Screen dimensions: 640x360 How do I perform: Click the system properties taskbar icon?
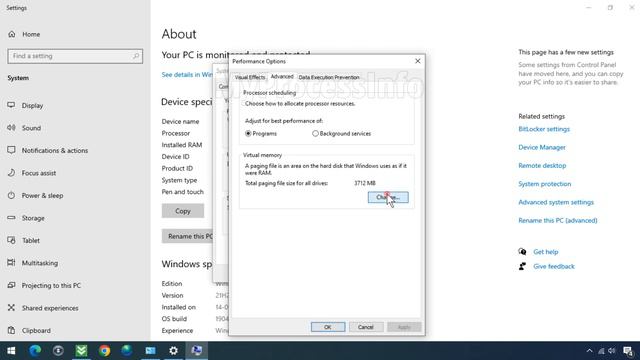click(x=197, y=351)
